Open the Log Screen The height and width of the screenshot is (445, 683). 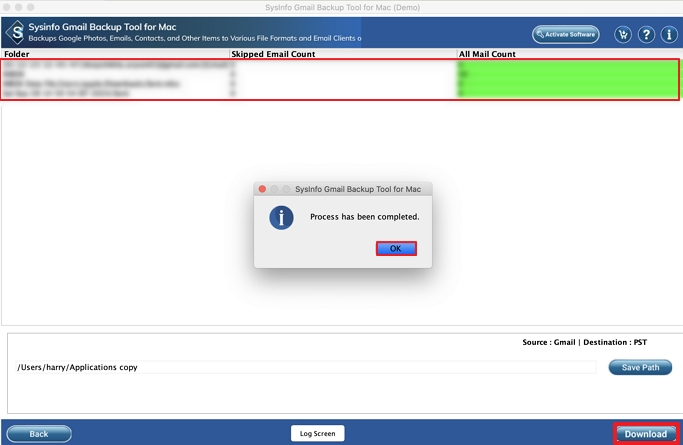click(x=318, y=433)
